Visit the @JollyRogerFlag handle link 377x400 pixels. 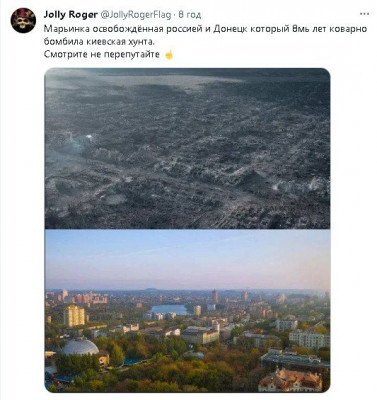tap(136, 15)
